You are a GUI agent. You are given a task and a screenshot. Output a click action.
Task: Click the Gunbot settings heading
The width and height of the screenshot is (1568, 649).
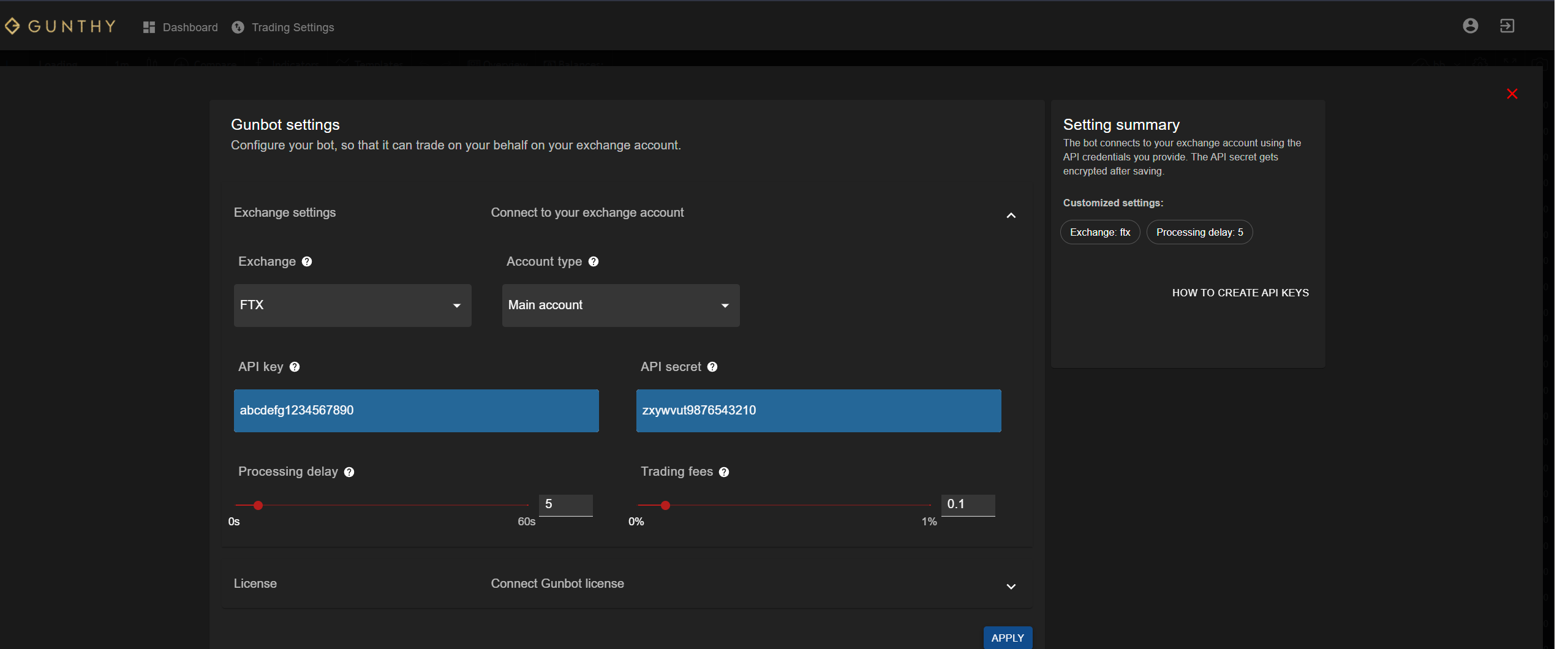click(285, 125)
